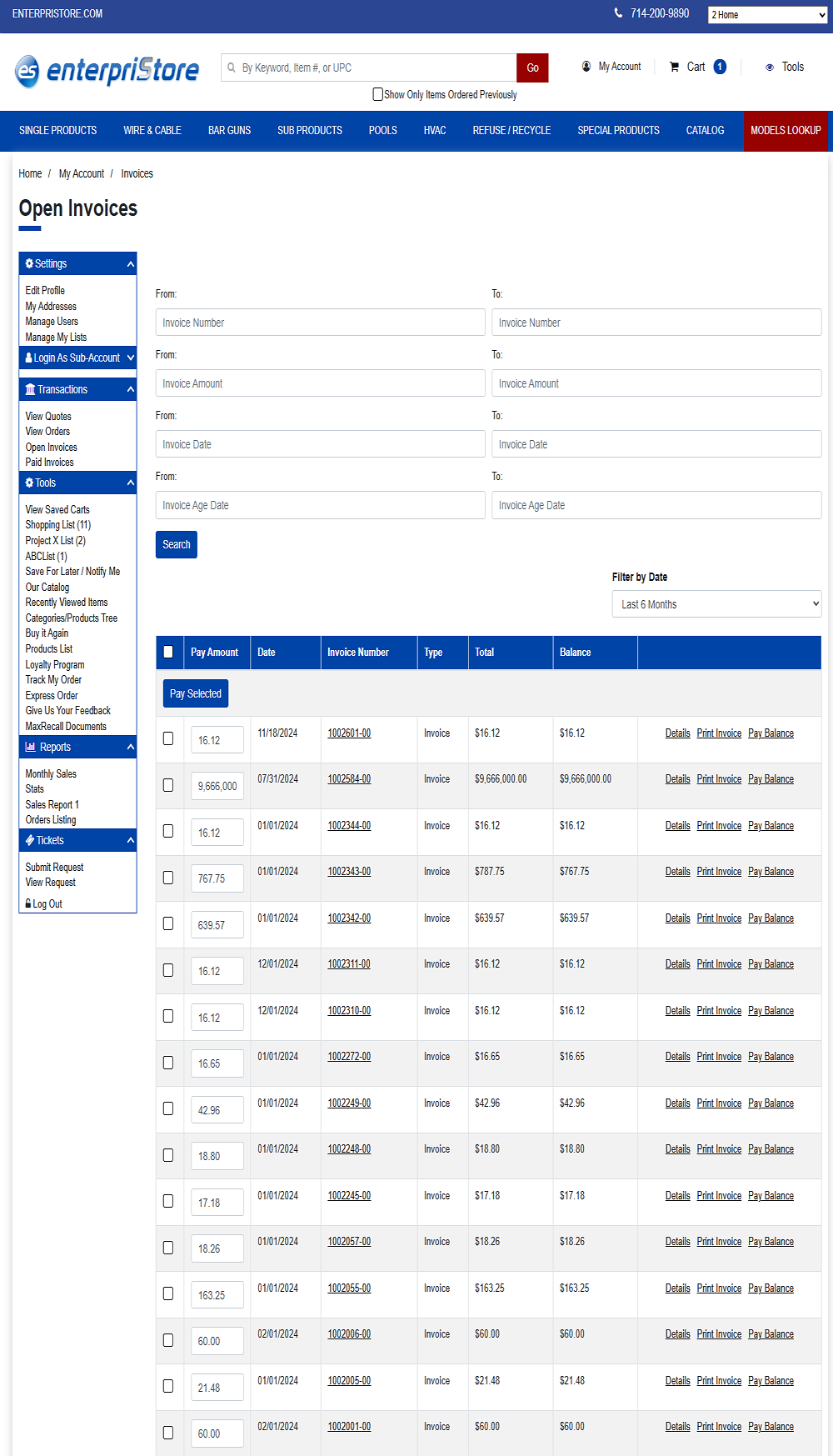Click the blue Search invoices button

[177, 544]
